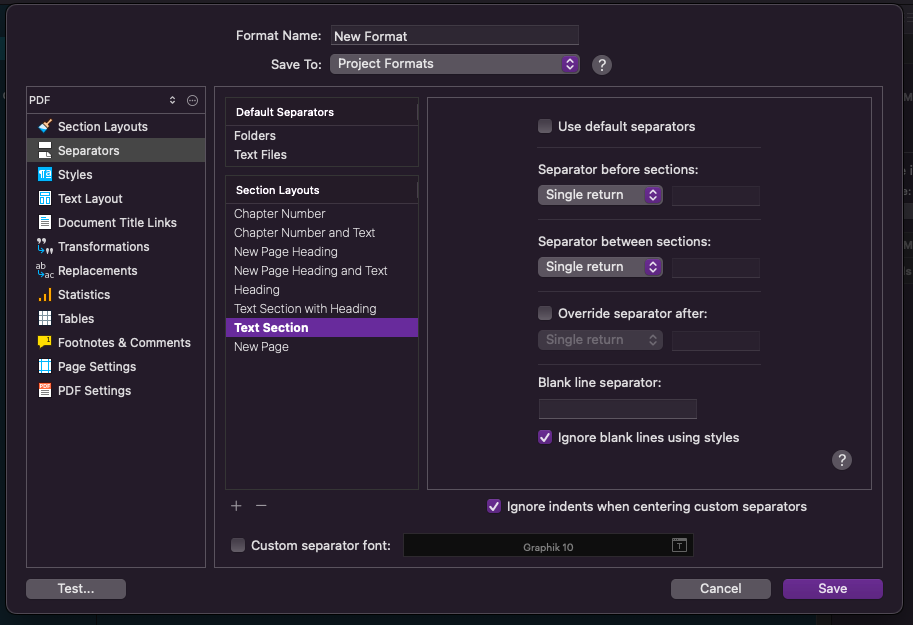
Task: Select the Styles icon in sidebar
Action: pos(45,174)
